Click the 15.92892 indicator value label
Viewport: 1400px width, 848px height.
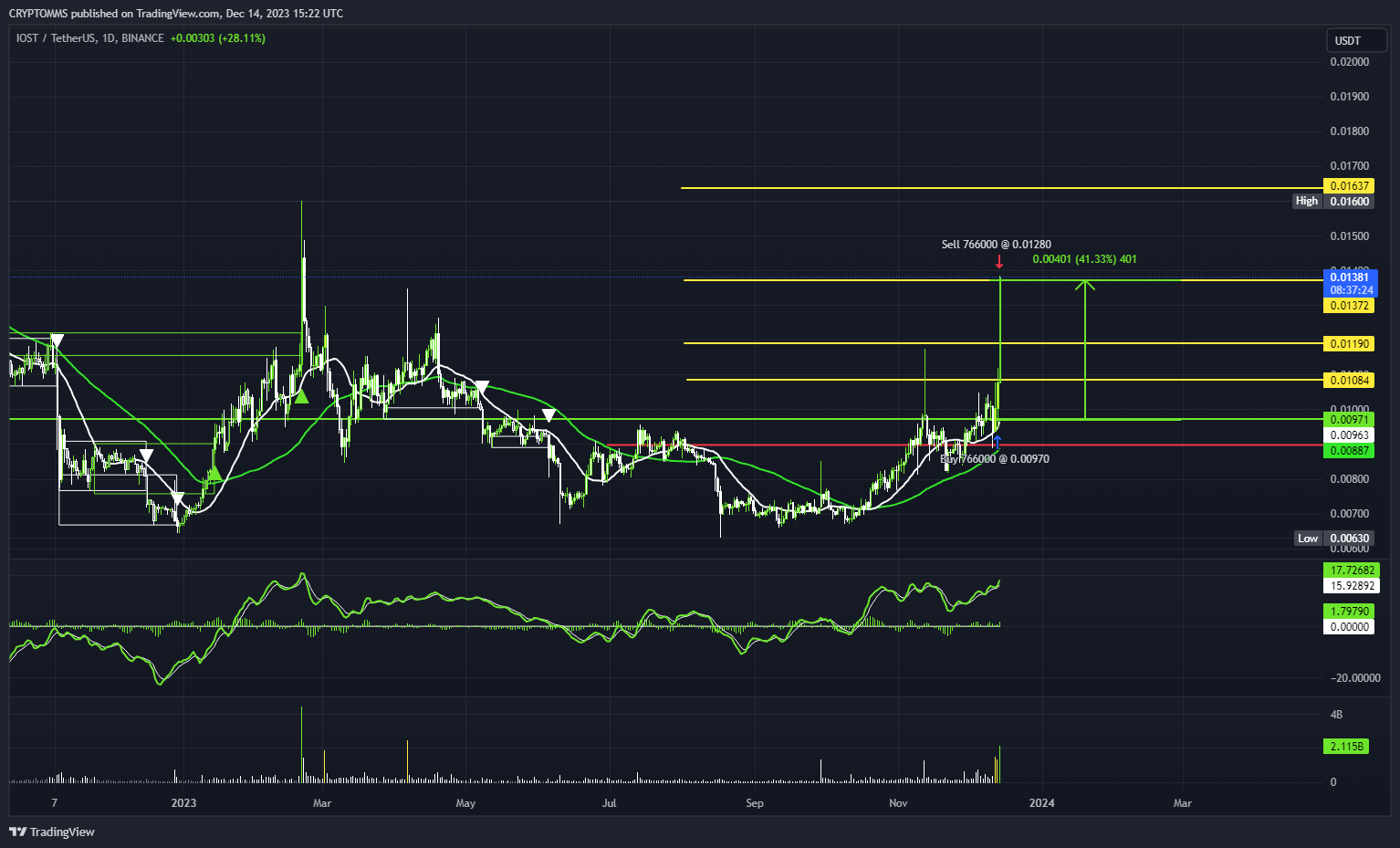(1351, 586)
